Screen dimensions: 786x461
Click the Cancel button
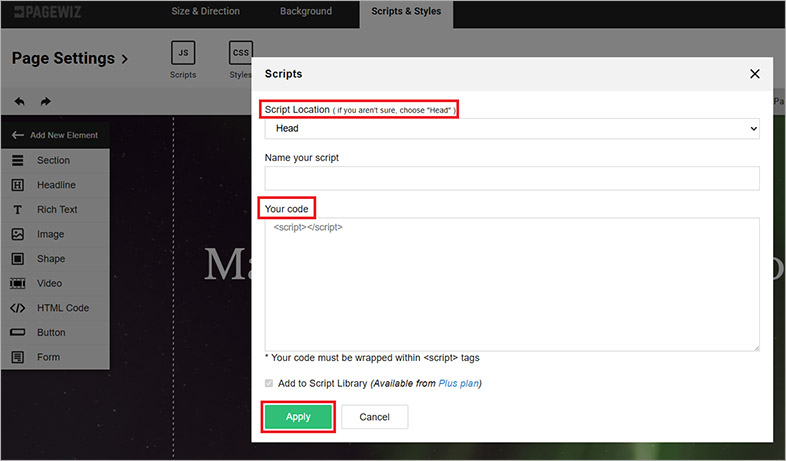coord(374,417)
